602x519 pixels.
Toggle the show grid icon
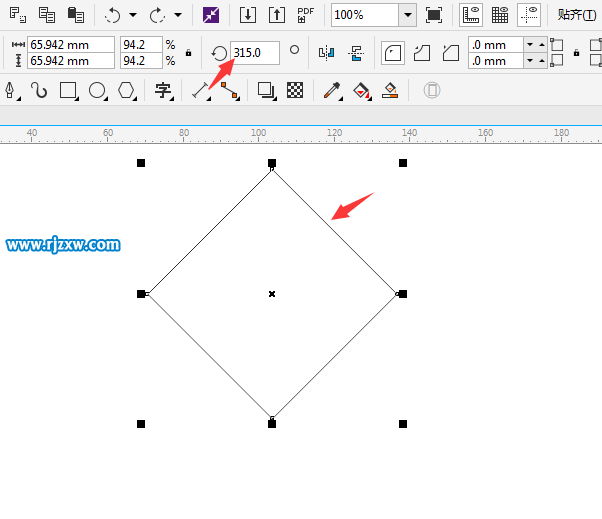tap(500, 15)
